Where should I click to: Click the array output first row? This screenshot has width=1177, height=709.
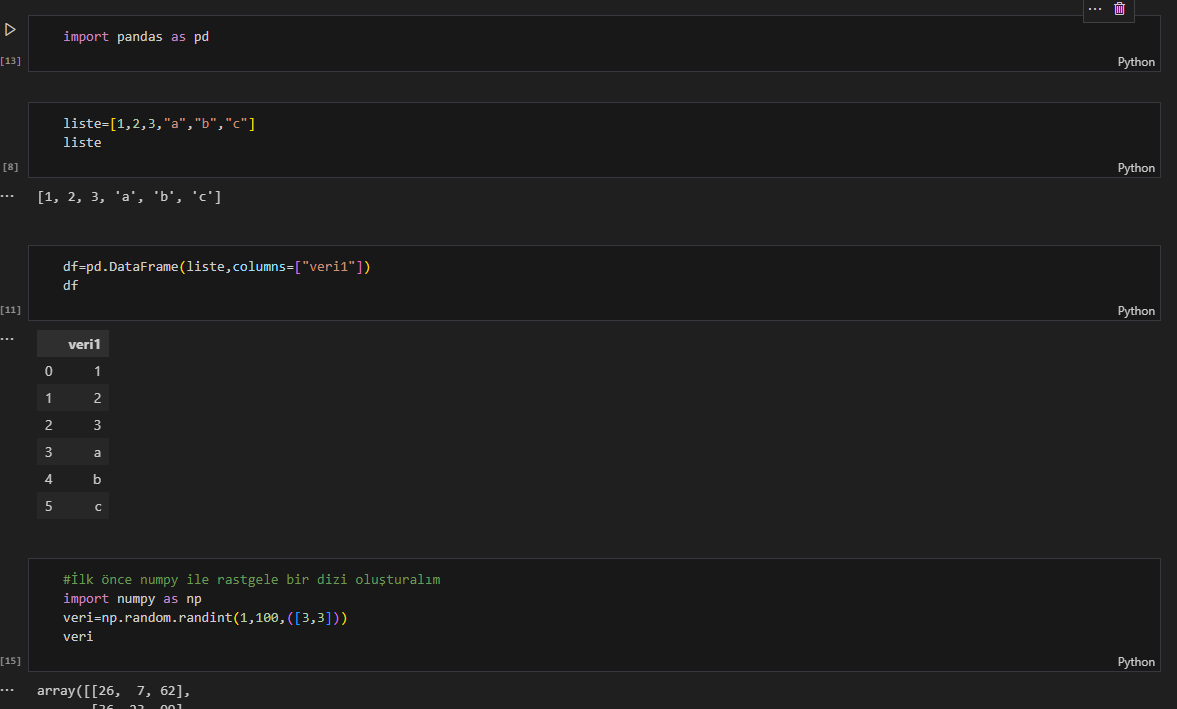click(113, 691)
